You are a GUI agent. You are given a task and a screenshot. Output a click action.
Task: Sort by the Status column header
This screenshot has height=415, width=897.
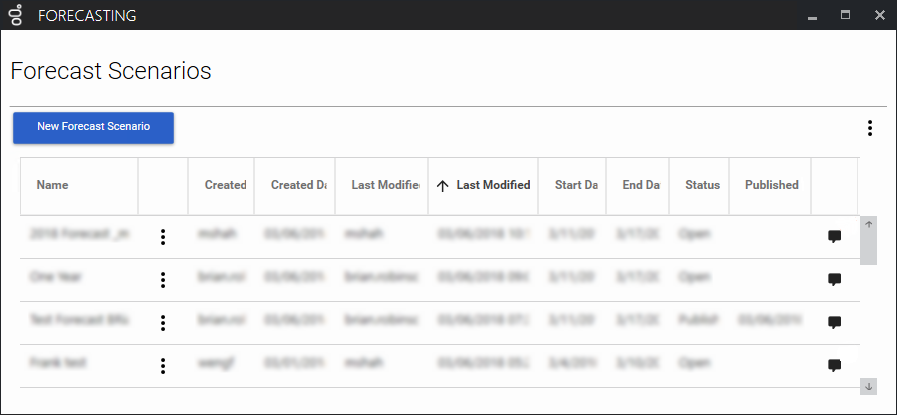click(x=702, y=185)
